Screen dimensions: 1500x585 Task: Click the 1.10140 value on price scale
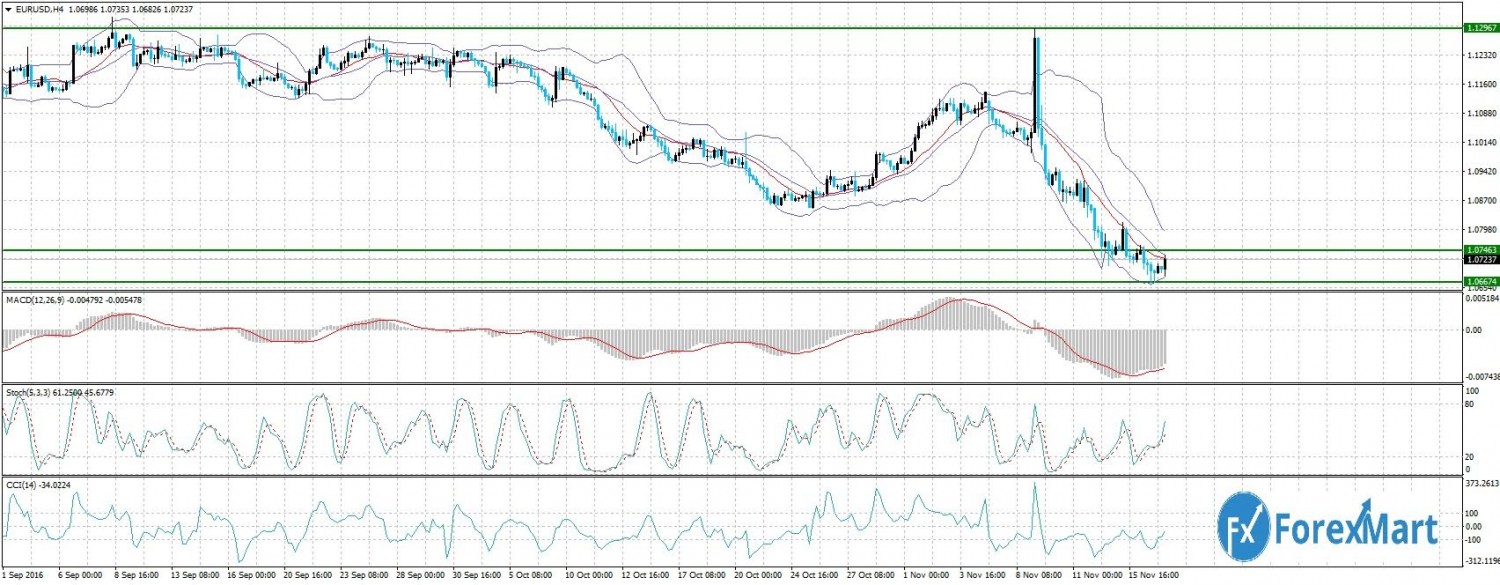coord(1479,143)
